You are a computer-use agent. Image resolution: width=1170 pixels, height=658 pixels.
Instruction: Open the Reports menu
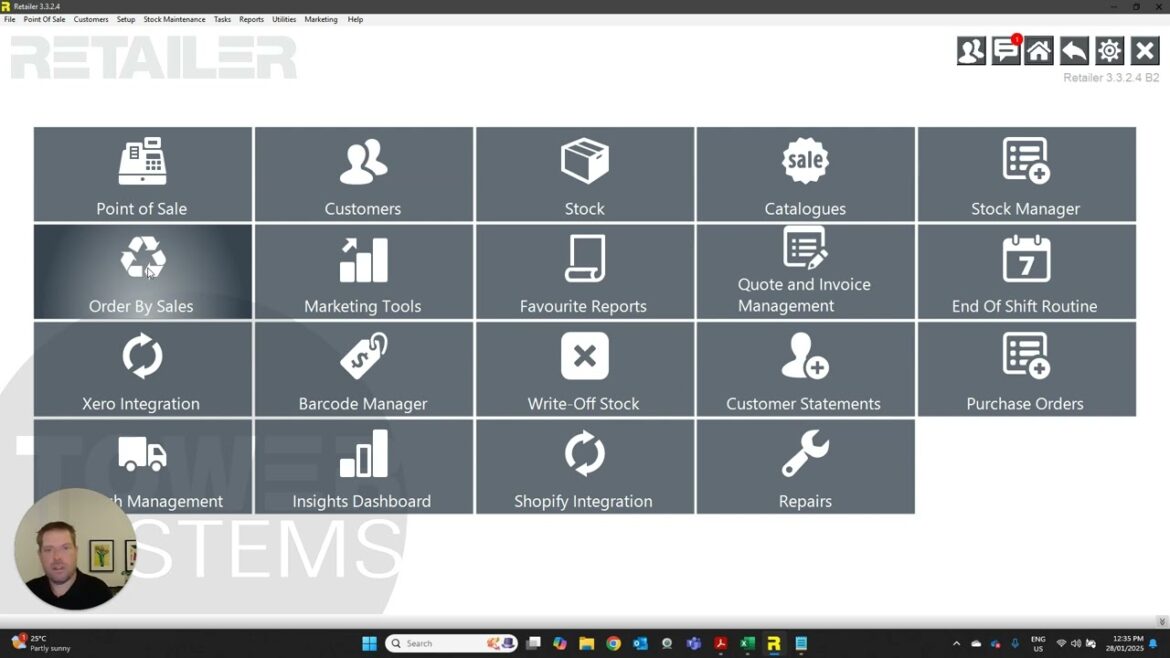tap(251, 18)
